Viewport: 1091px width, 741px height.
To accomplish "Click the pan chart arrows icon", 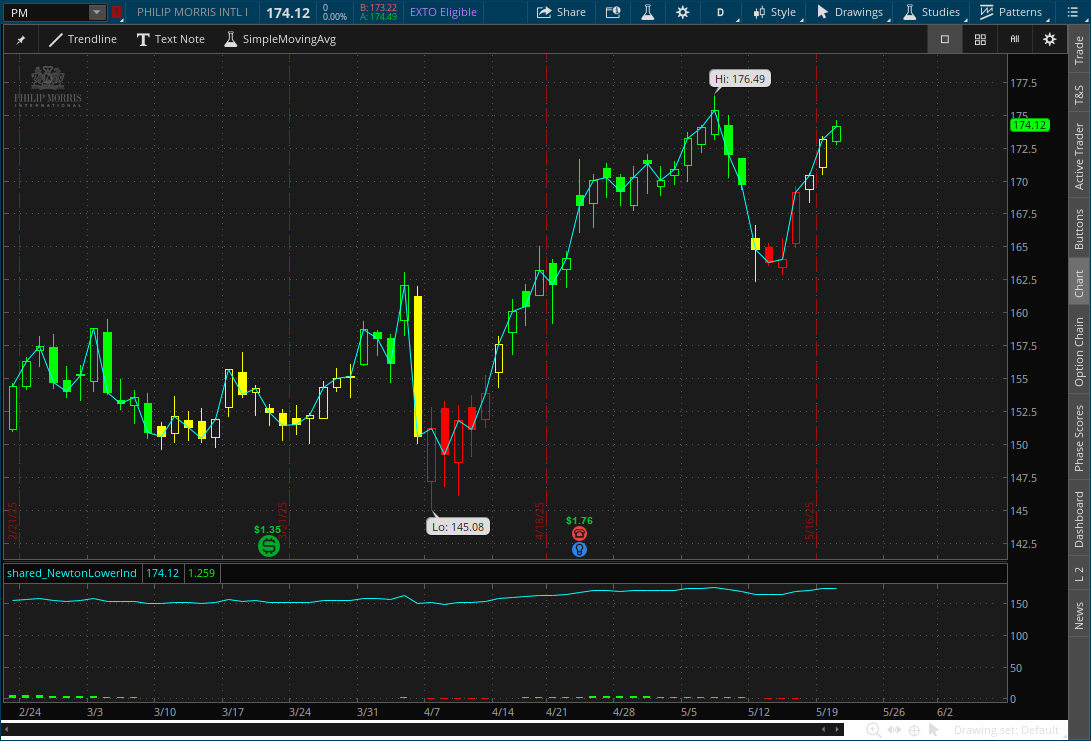I will (894, 730).
